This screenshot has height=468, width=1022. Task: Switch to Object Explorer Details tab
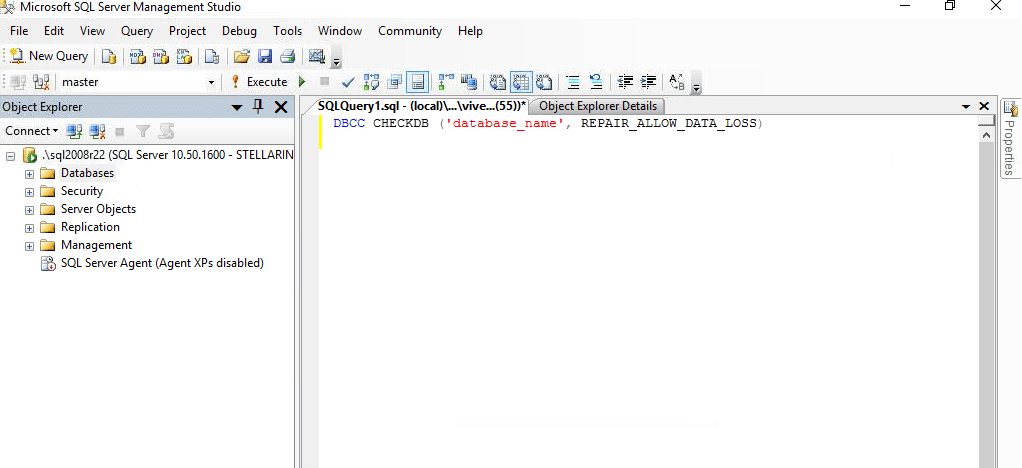point(598,106)
